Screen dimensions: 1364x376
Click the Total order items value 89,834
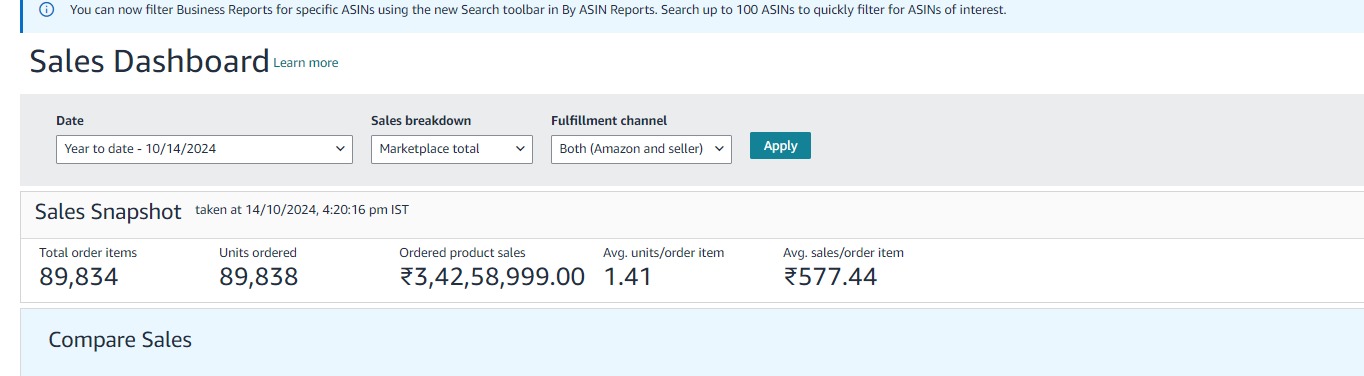[x=79, y=277]
